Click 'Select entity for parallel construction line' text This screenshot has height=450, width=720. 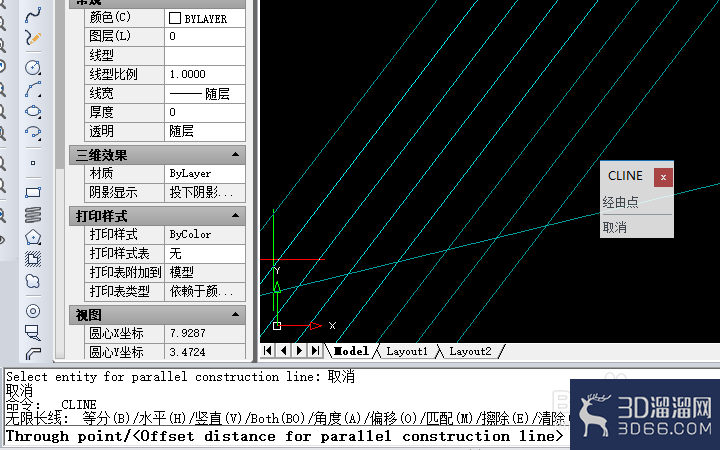[163, 377]
